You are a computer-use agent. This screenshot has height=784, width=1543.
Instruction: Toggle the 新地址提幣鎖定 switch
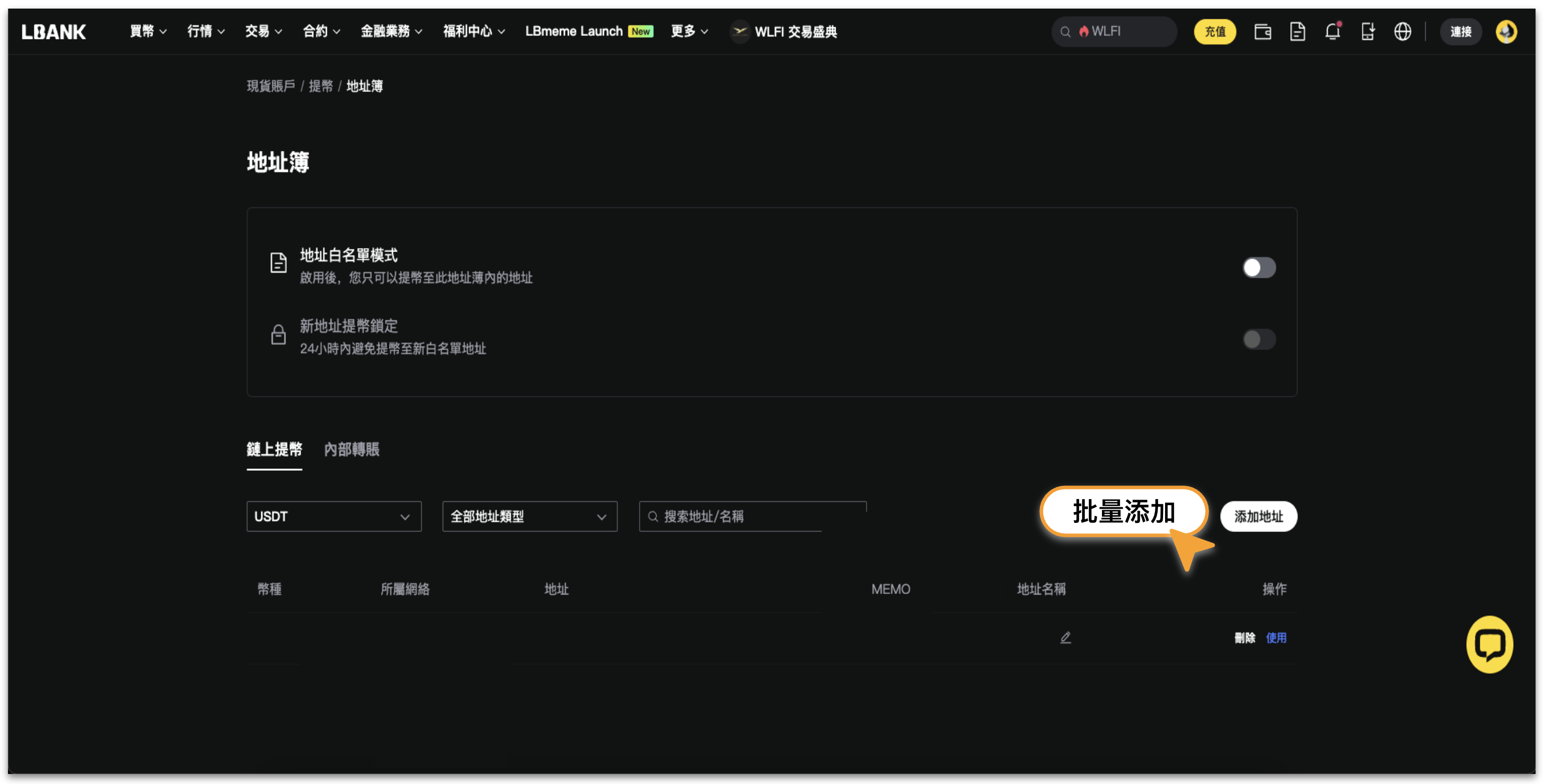click(1259, 339)
